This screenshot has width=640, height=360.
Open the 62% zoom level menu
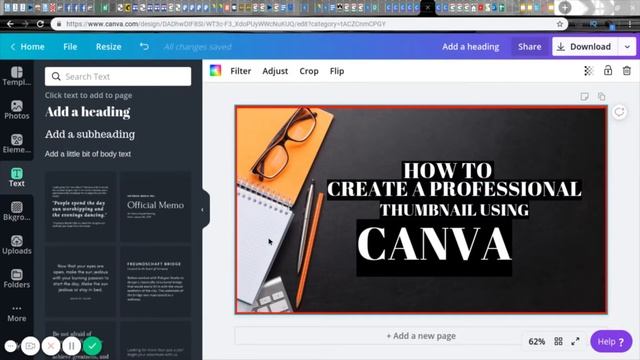[536, 341]
